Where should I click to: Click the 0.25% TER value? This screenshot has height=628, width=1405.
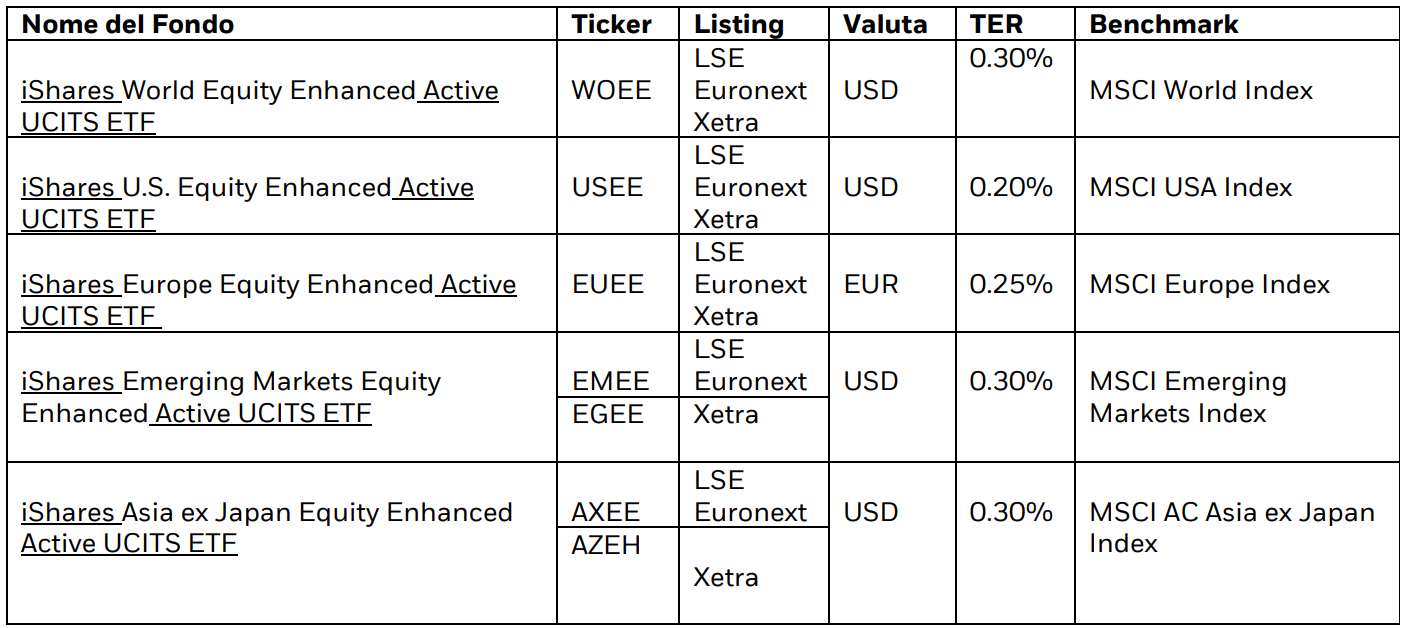pos(1011,284)
